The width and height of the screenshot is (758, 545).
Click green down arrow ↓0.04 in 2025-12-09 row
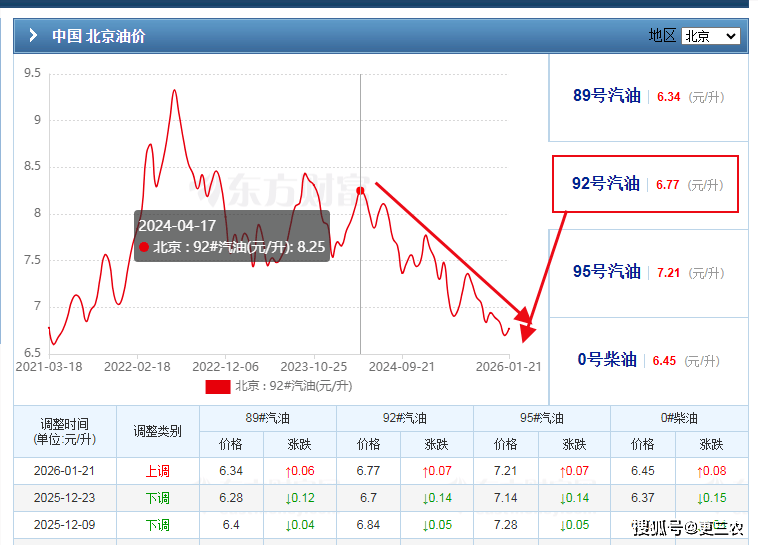click(x=301, y=525)
